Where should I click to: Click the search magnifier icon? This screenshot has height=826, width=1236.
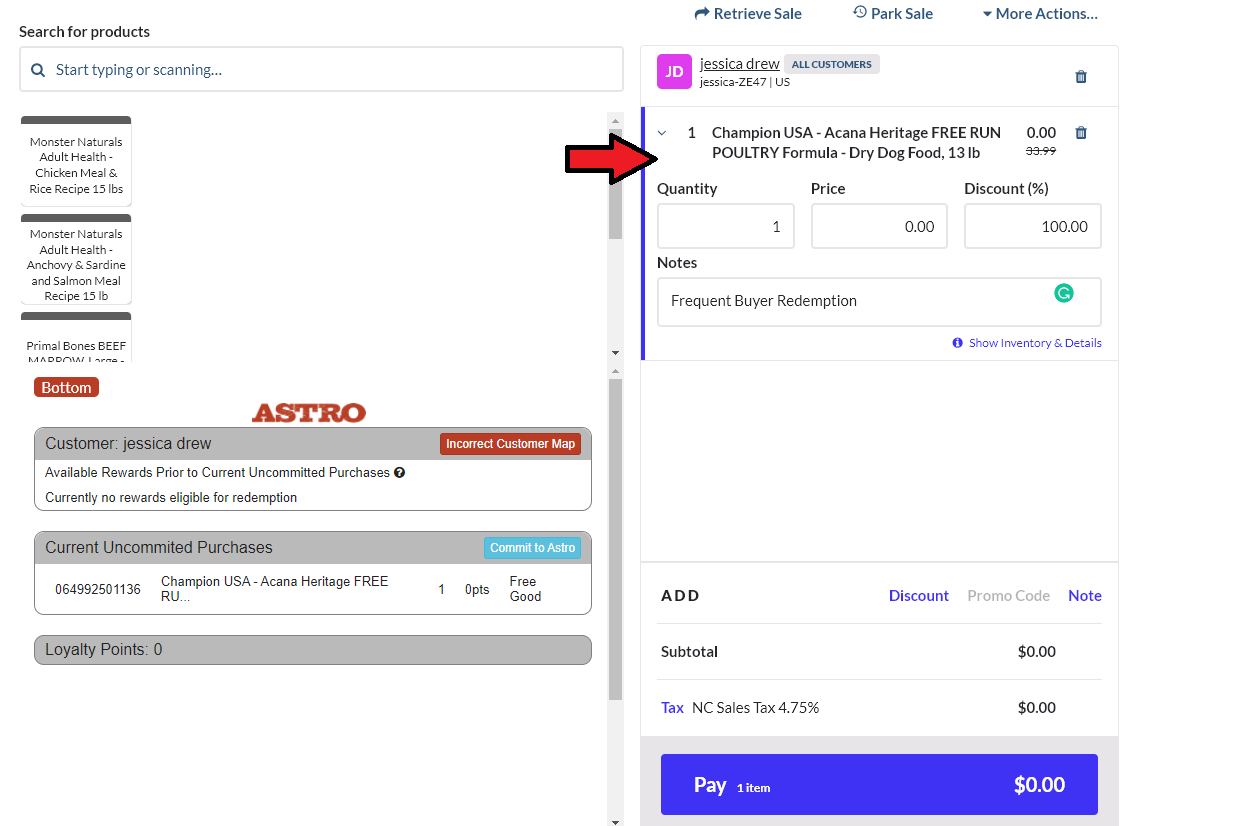[x=38, y=70]
